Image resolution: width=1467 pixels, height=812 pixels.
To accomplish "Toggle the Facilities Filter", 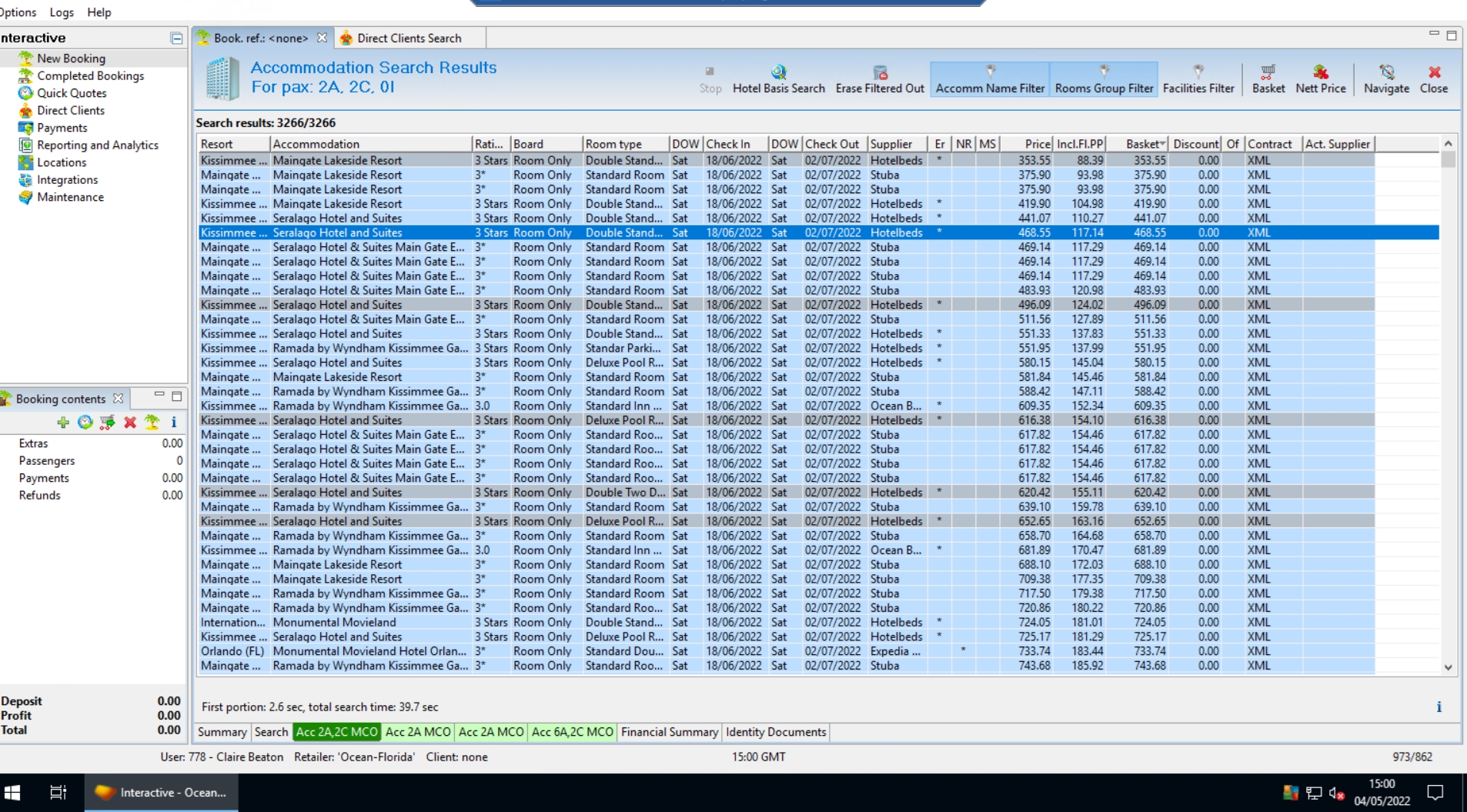I will coord(1198,79).
